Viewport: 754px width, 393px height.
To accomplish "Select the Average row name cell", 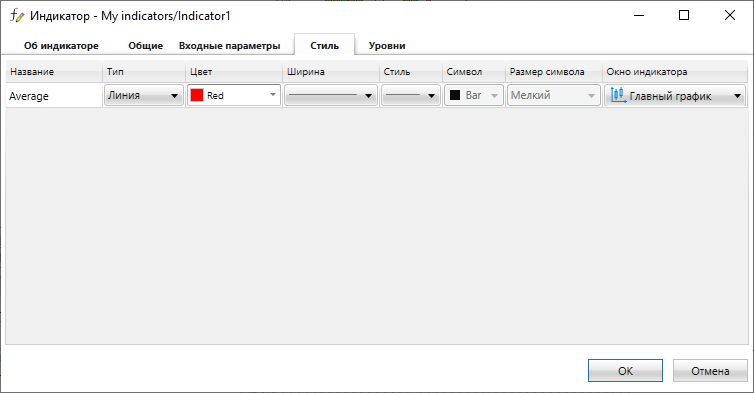I will point(54,95).
